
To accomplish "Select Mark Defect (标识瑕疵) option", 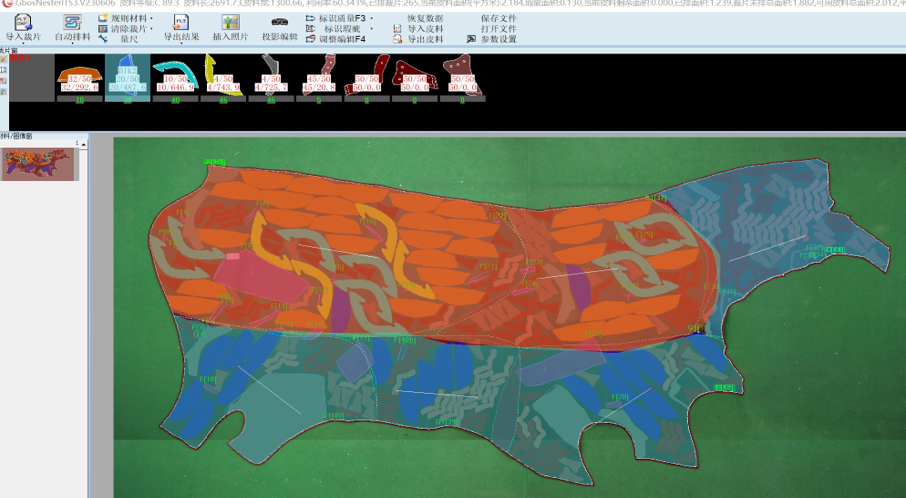I will coord(343,29).
